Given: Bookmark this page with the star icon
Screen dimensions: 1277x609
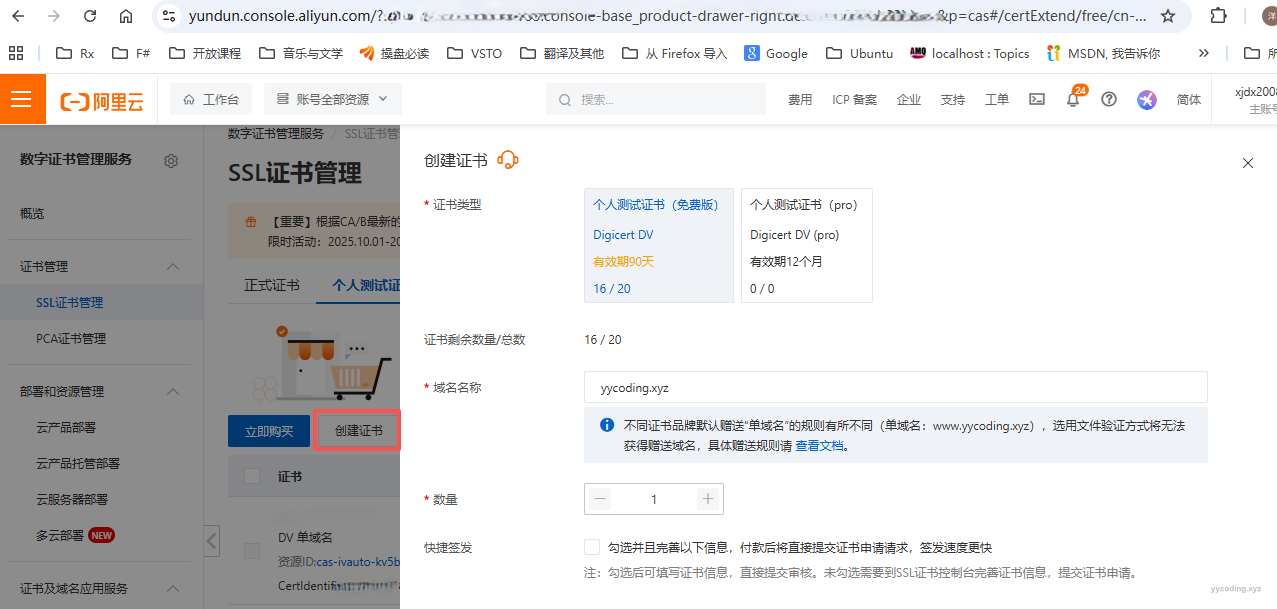Looking at the screenshot, I should [1167, 16].
